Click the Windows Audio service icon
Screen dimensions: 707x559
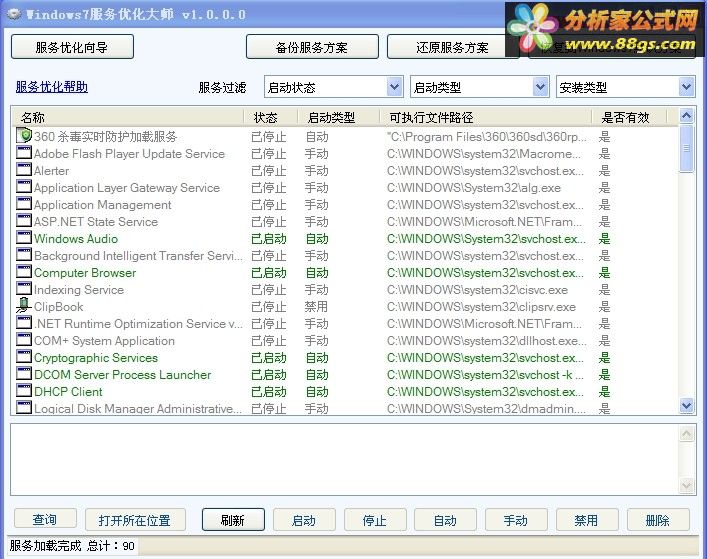point(24,238)
